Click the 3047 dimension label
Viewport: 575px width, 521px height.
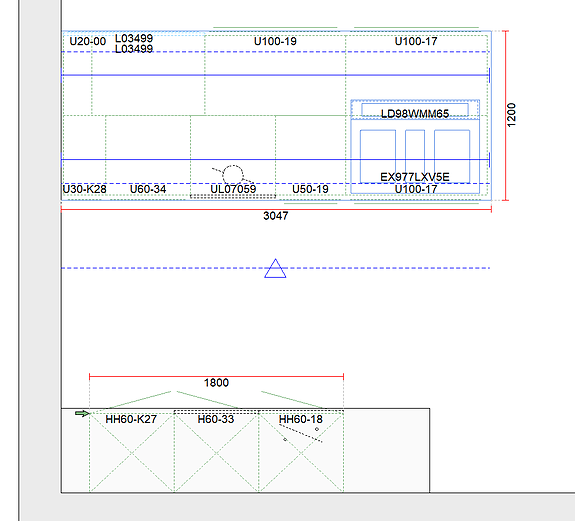(276, 216)
